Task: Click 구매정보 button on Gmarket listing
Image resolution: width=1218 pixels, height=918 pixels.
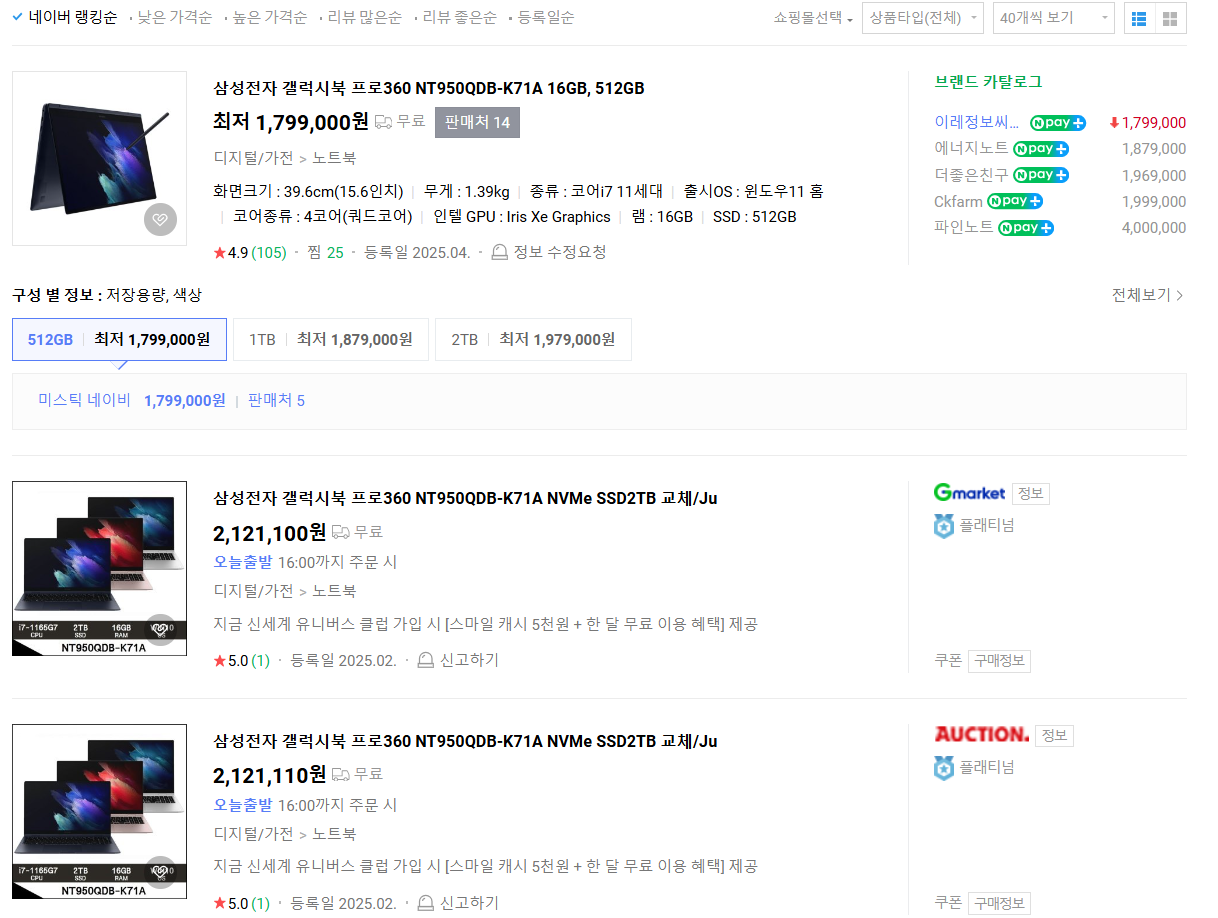Action: click(999, 661)
